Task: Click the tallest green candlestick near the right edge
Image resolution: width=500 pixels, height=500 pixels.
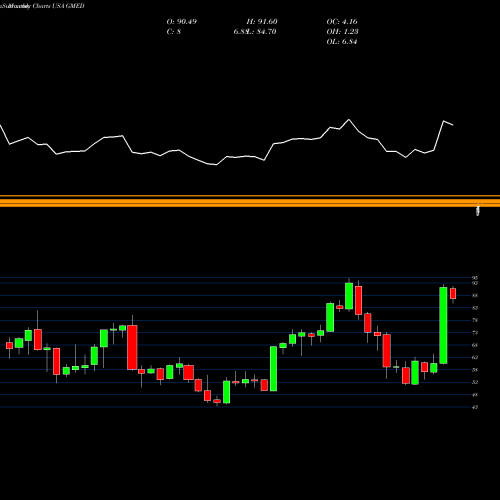Action: pos(443,325)
